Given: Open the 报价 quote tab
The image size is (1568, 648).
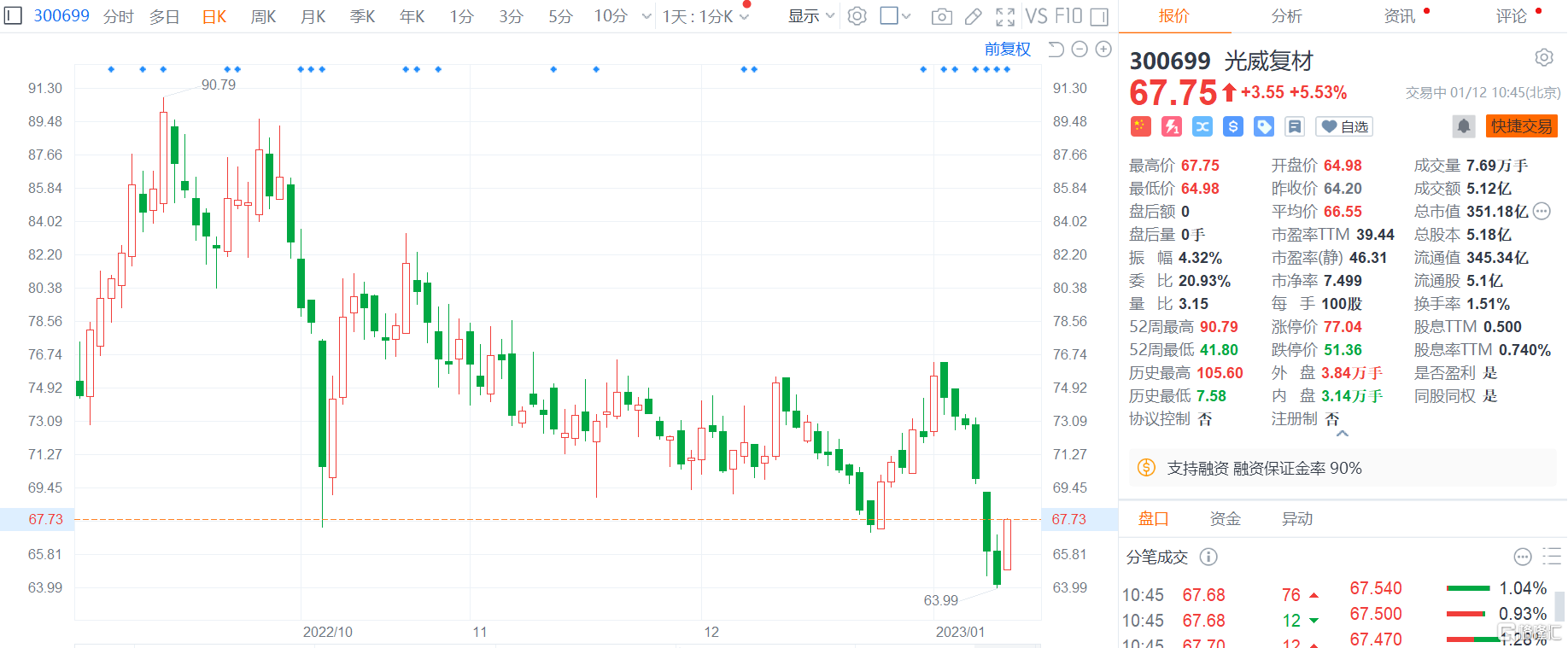Looking at the screenshot, I should [x=1173, y=16].
